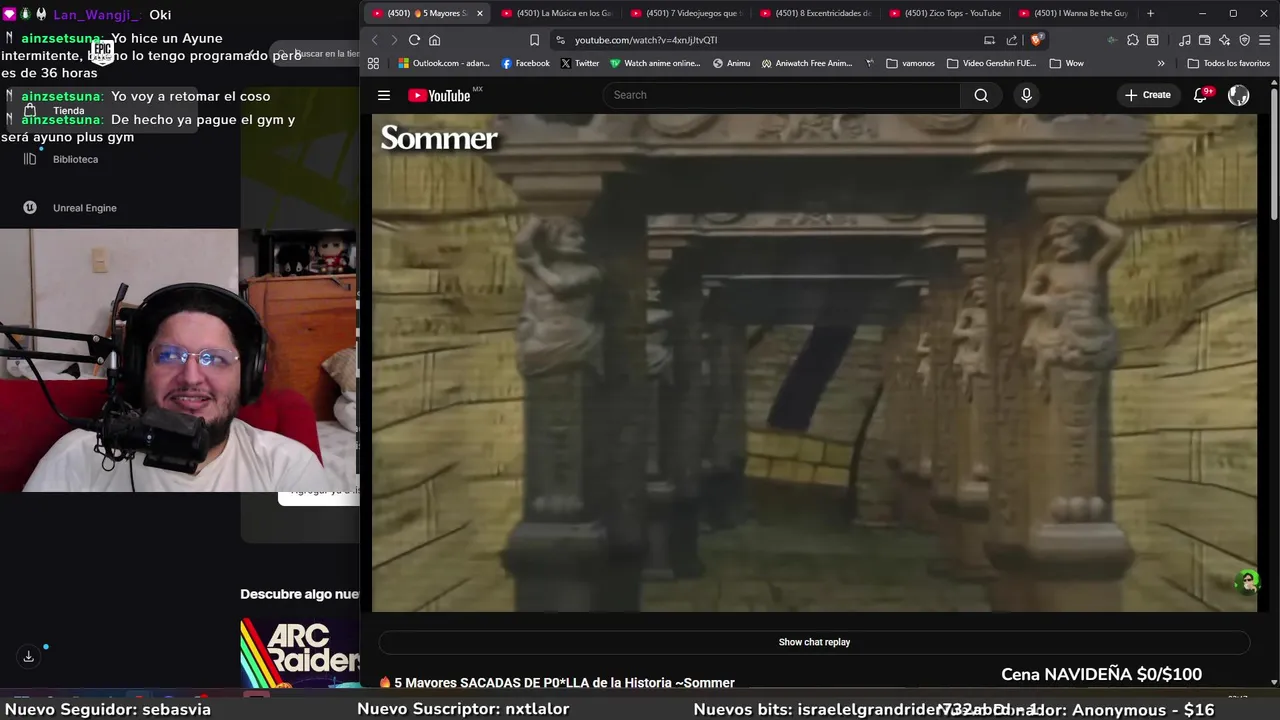Open the browser home page
This screenshot has height=720, width=1280.
(435, 40)
